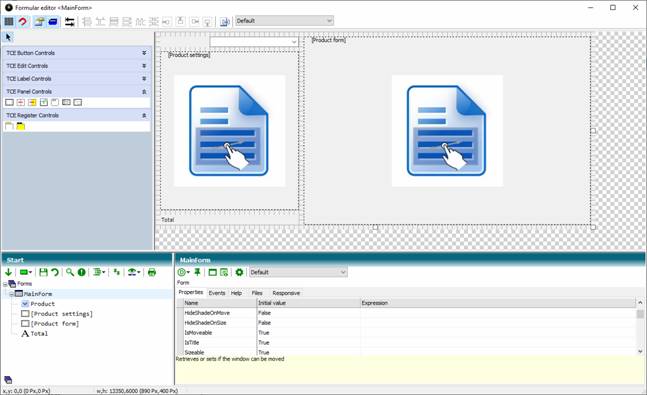Click the IsMoveable initial value cell
647x395 pixels.
coord(309,333)
